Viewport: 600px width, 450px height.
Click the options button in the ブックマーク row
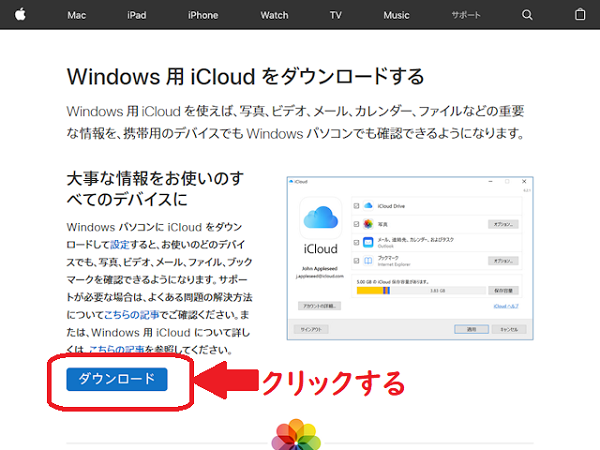503,261
